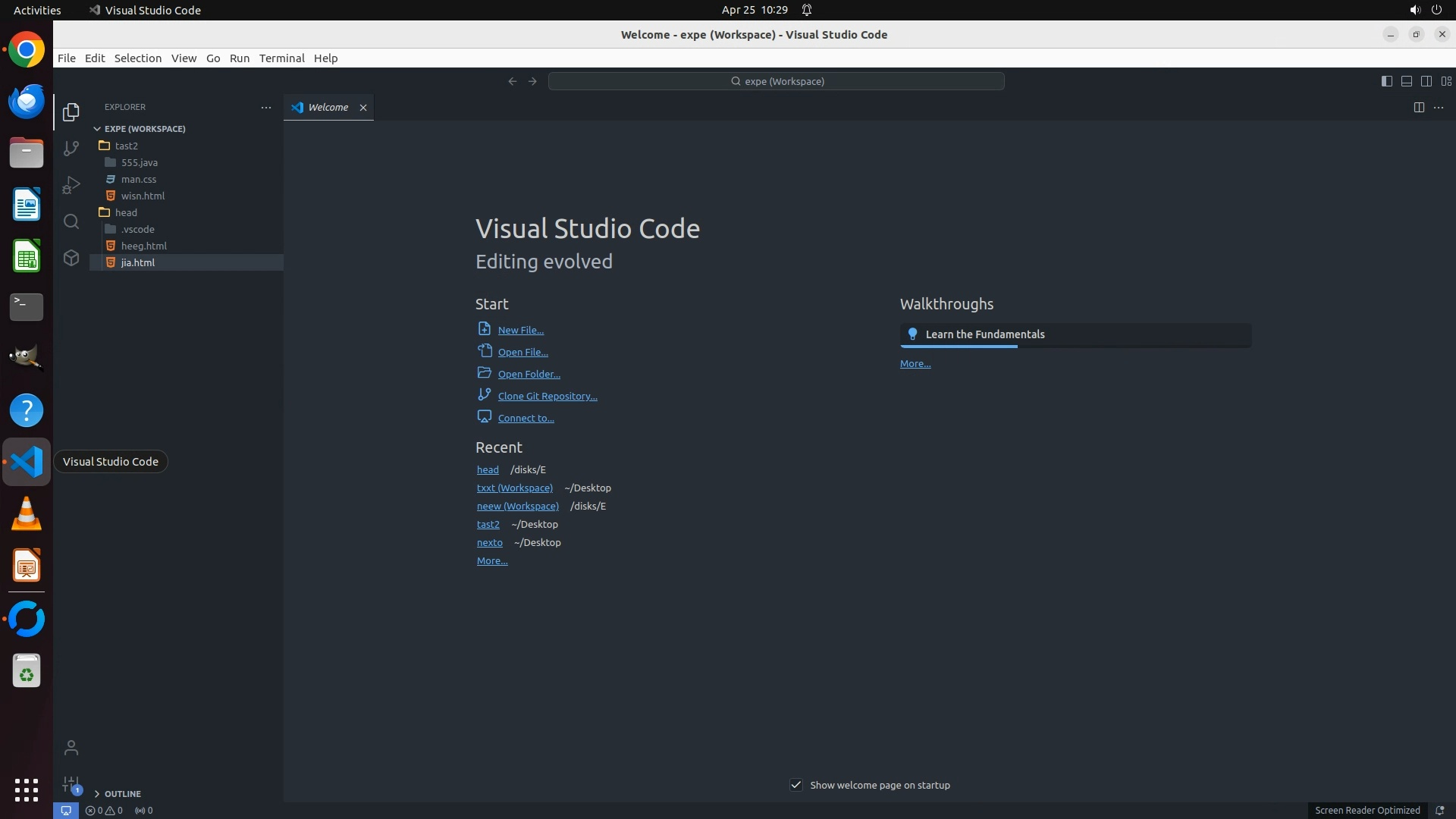Click the Accounts icon in activity bar
This screenshot has height=819, width=1456.
pos(71,748)
